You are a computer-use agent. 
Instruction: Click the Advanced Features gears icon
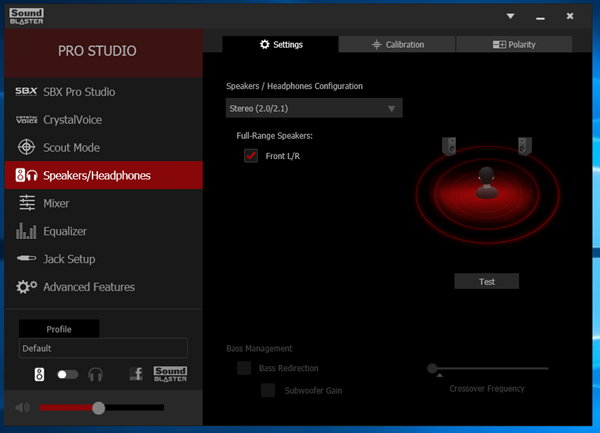(26, 286)
